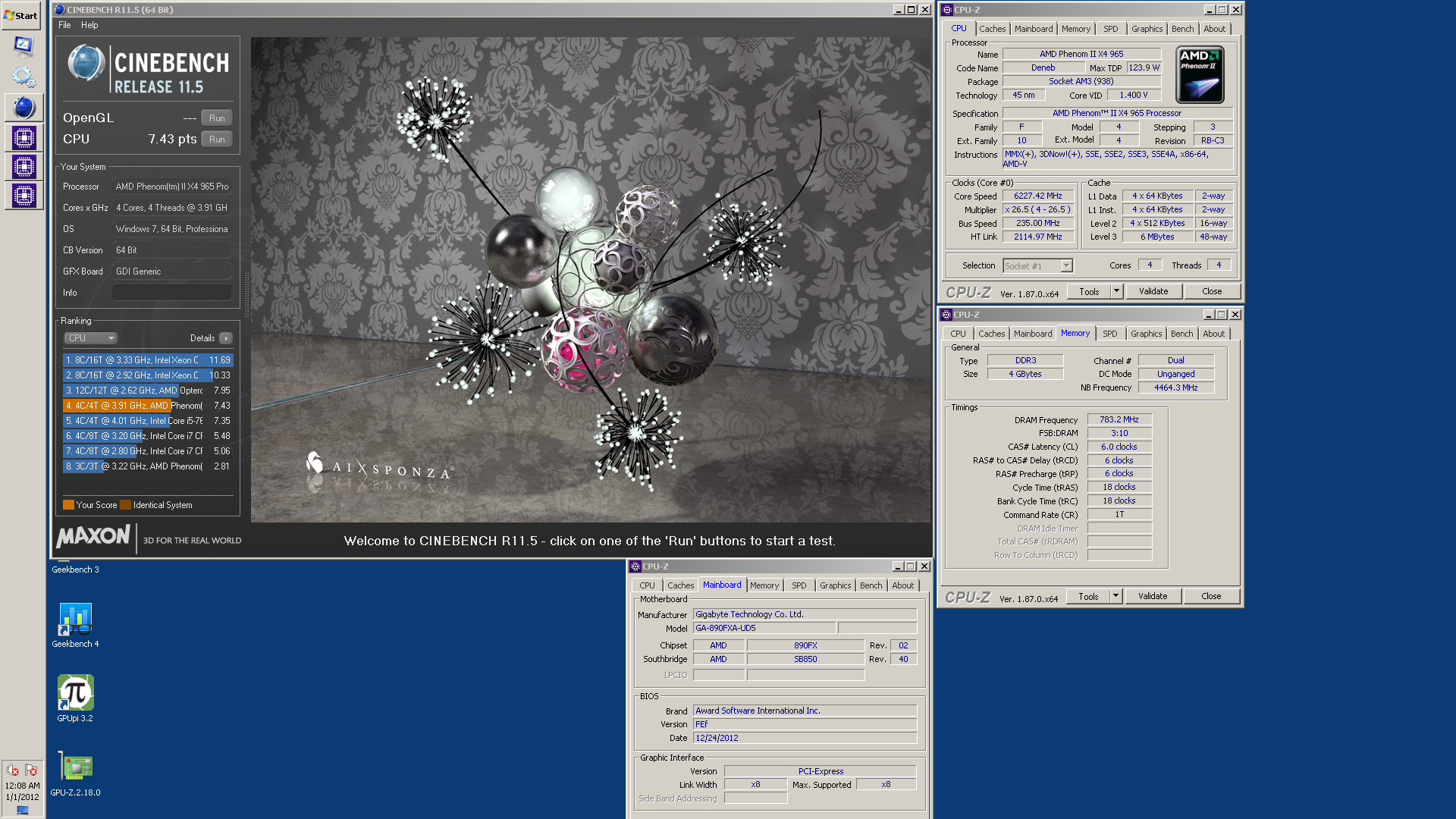Click the first CPU-Z chip taskbar icon
Screen dimensions: 1456x819
24,138
